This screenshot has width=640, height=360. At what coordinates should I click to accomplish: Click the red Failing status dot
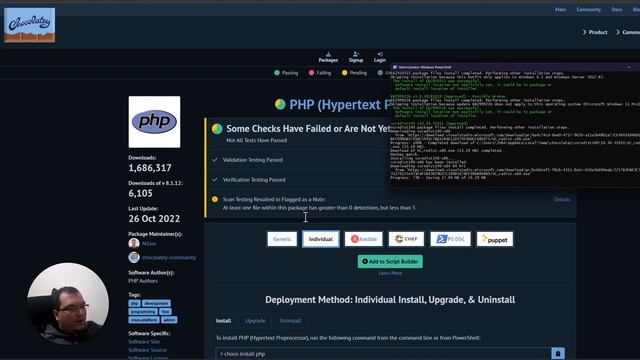point(311,73)
